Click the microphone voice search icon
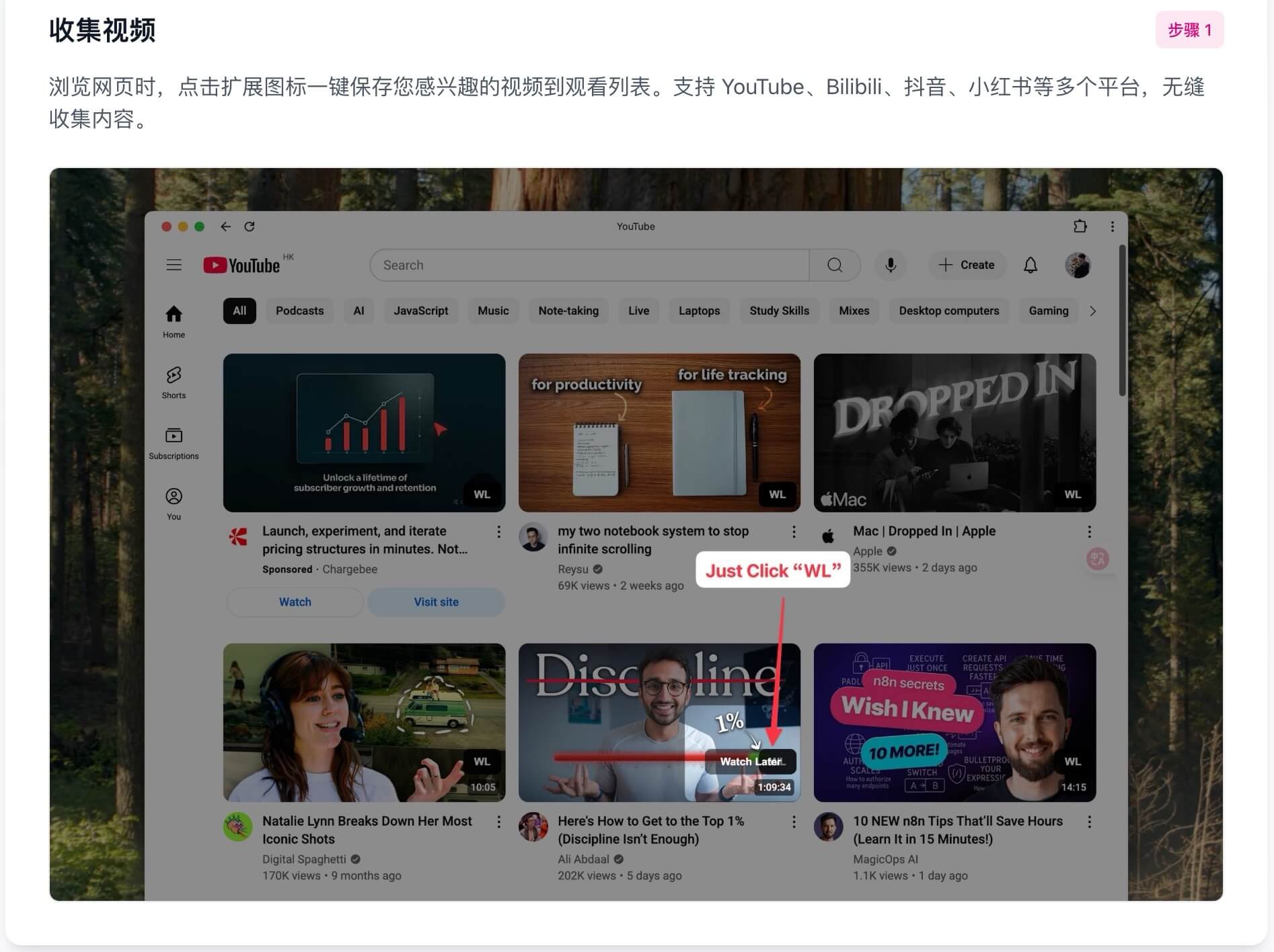 (891, 265)
